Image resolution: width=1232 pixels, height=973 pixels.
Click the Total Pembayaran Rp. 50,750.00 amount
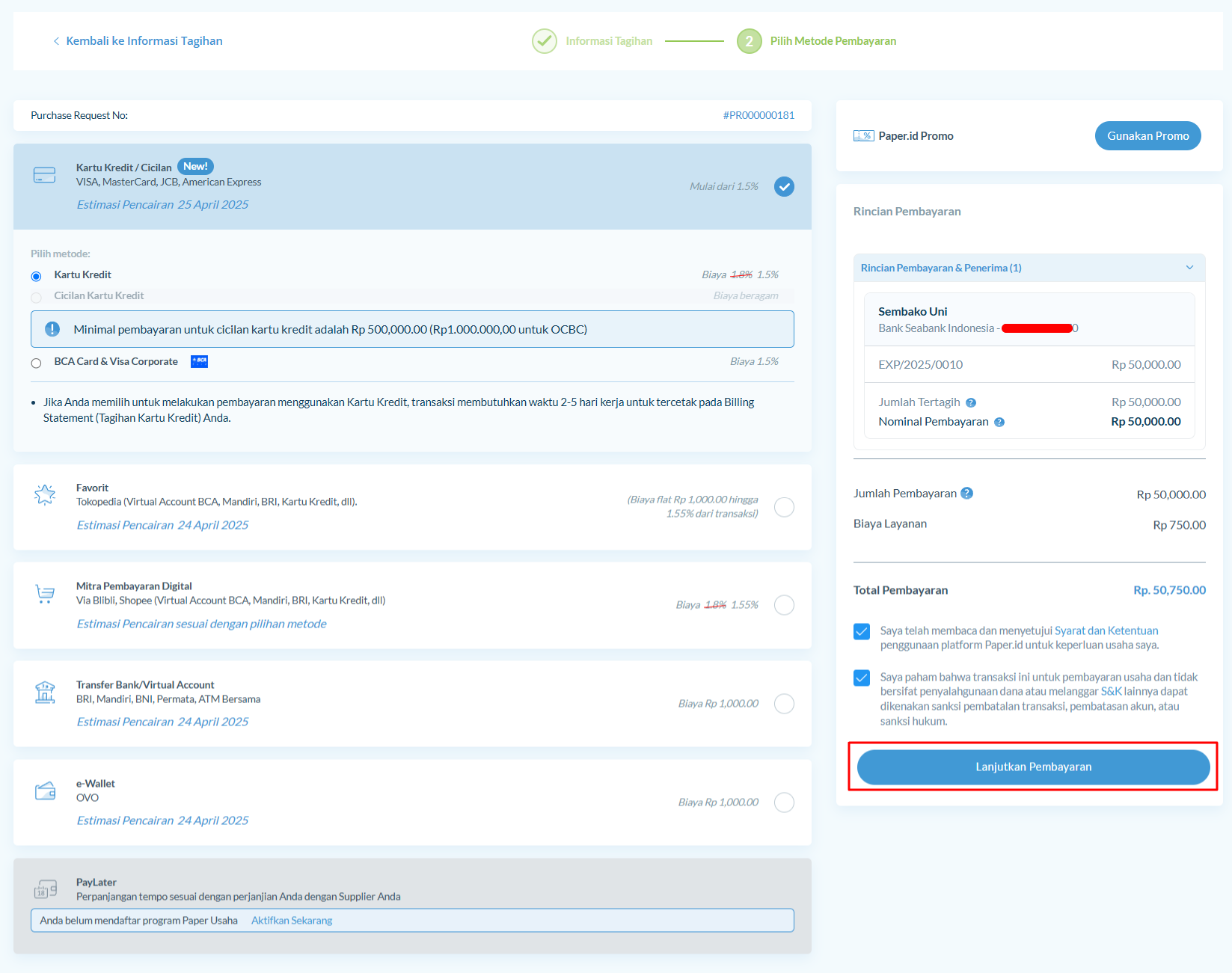1169,590
